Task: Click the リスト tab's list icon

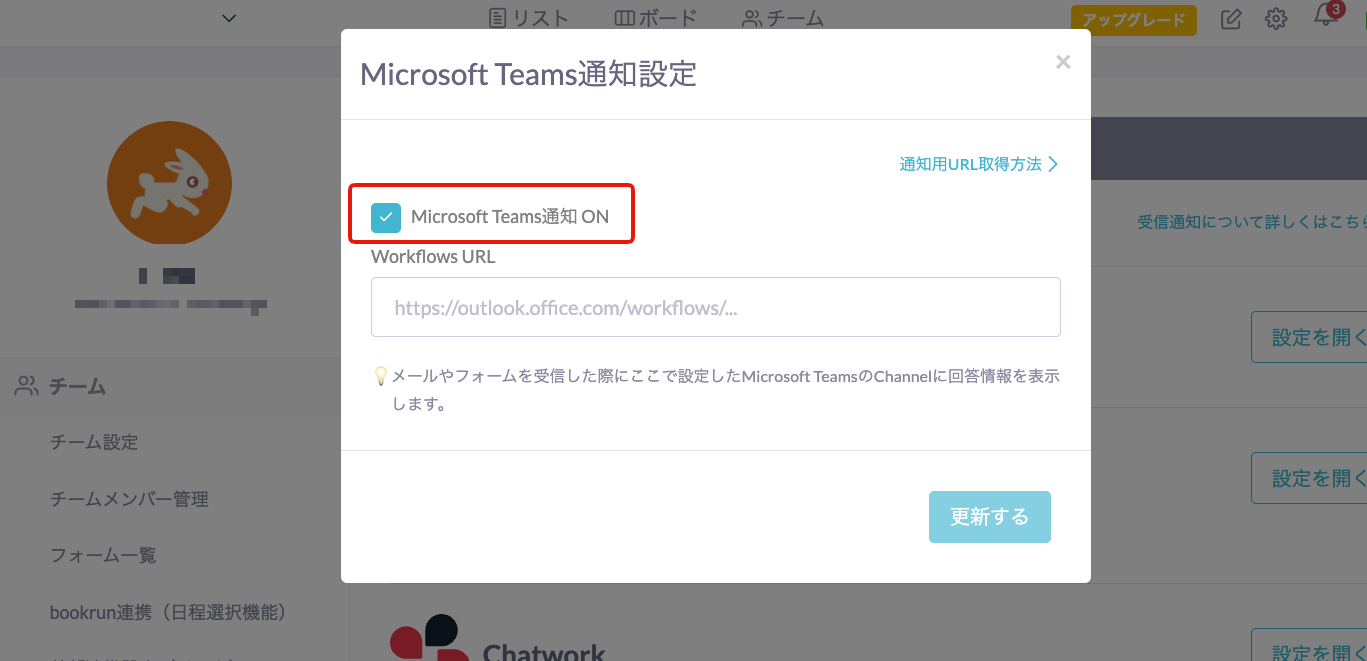Action: click(498, 18)
